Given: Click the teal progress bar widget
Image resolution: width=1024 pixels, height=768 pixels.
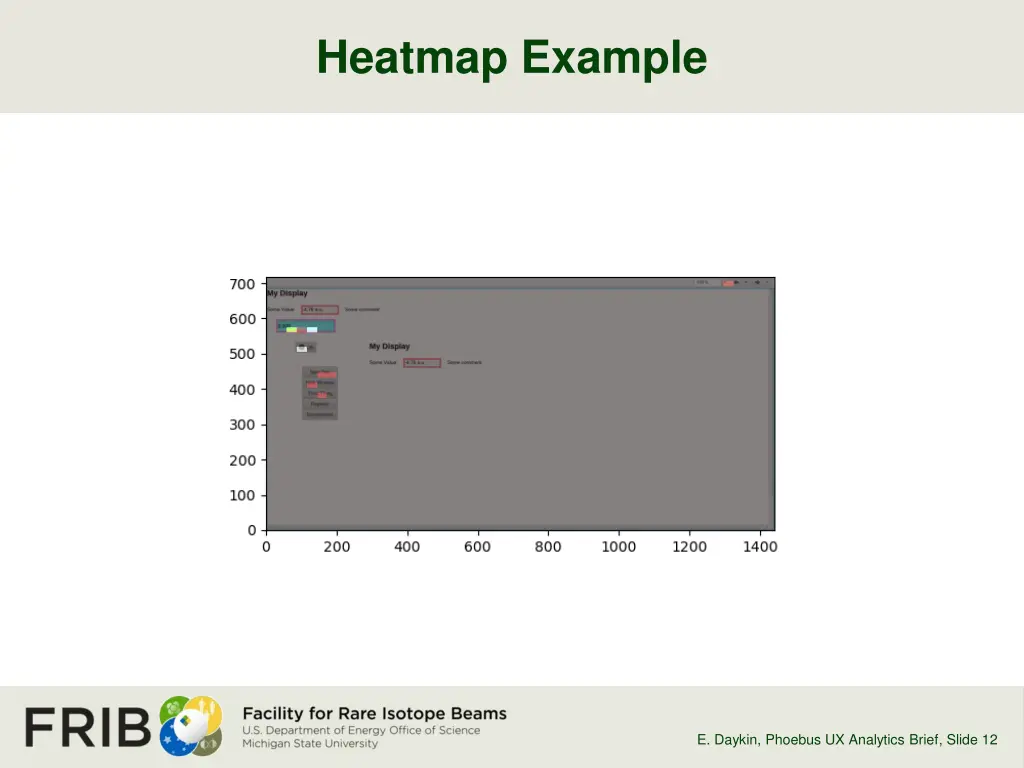Looking at the screenshot, I should [x=306, y=326].
